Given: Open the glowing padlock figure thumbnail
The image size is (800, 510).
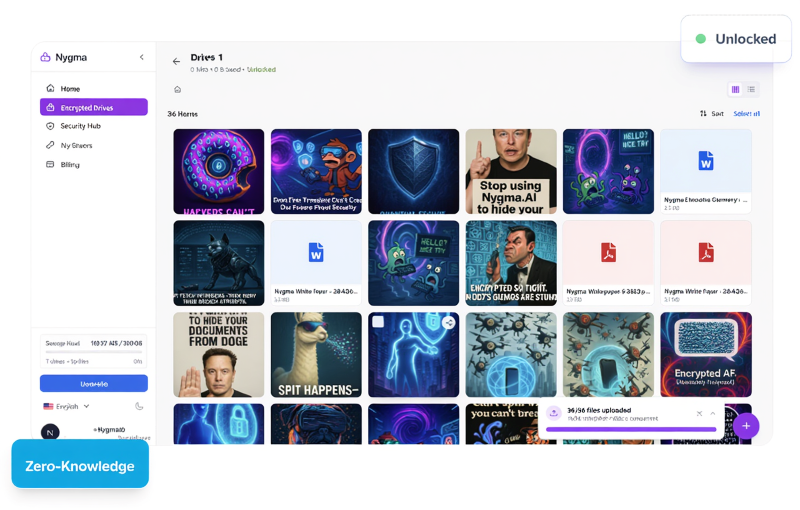Looking at the screenshot, I should (219, 424).
